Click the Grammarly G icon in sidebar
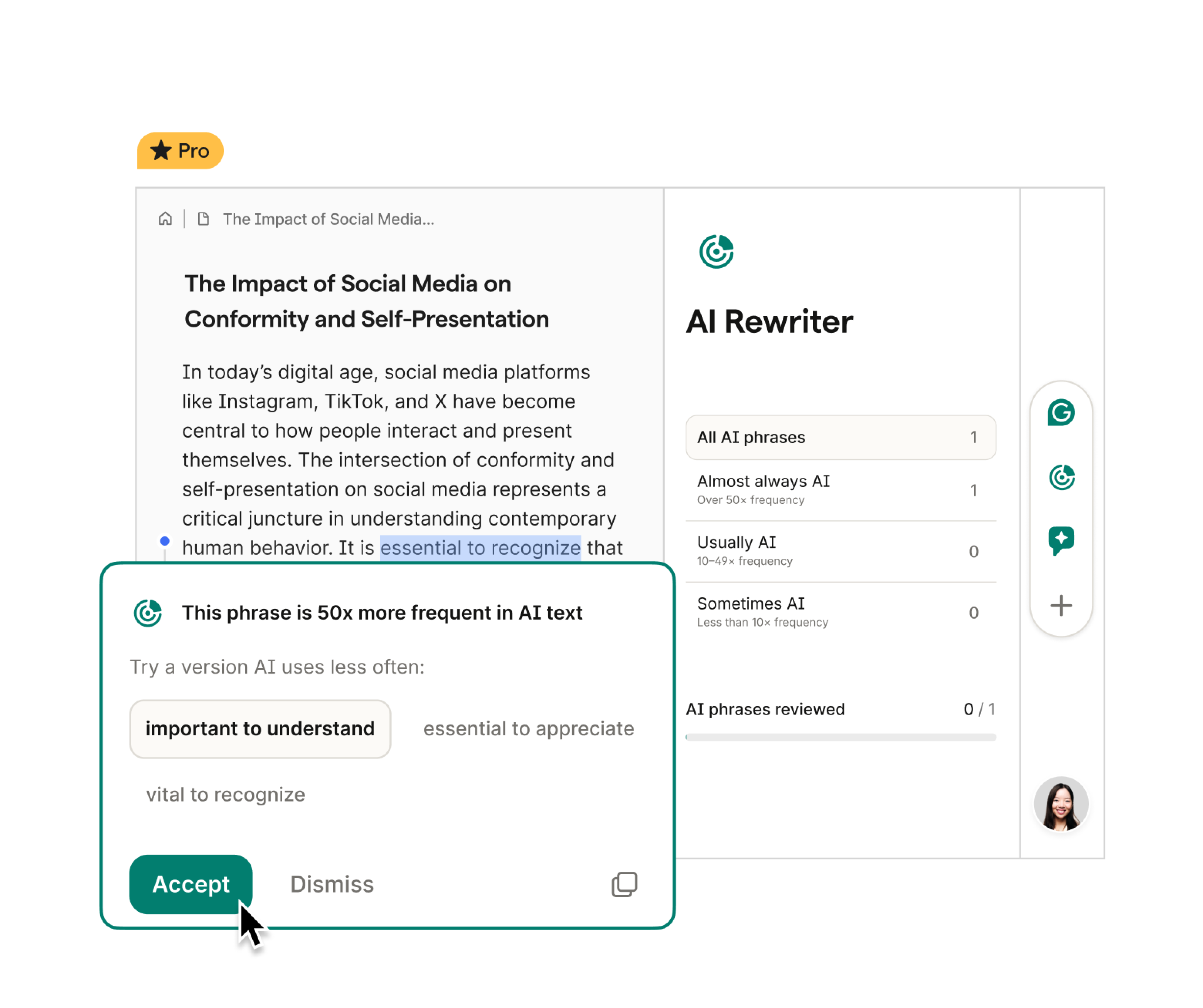1203x1008 pixels. pos(1061,412)
